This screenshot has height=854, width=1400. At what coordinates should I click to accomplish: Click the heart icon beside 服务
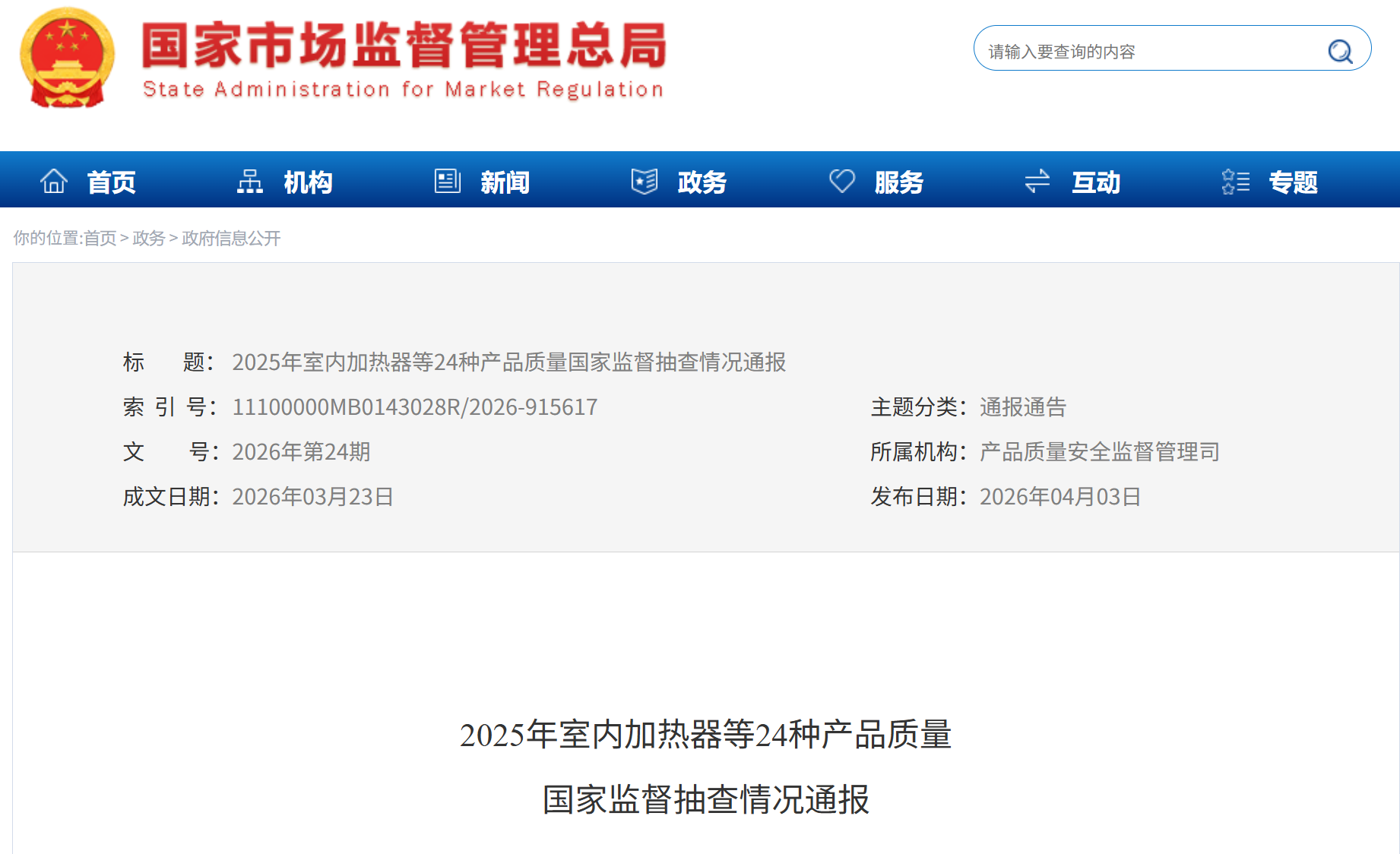pos(841,182)
